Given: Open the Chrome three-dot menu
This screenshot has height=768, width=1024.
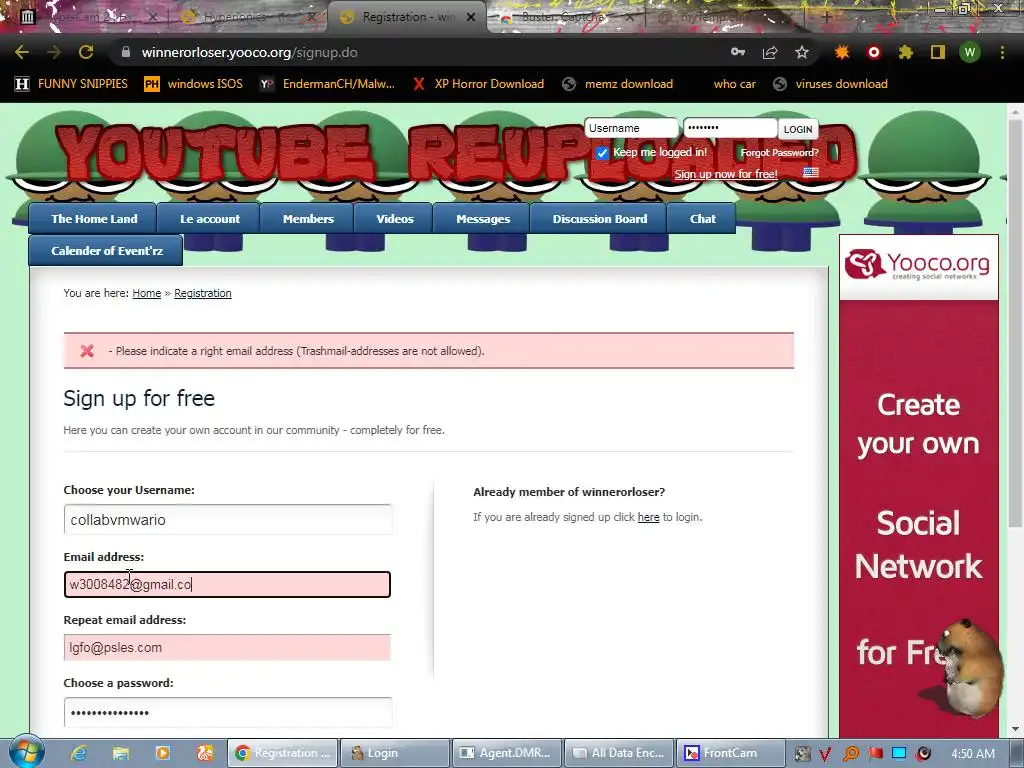Looking at the screenshot, I should (x=1002, y=52).
